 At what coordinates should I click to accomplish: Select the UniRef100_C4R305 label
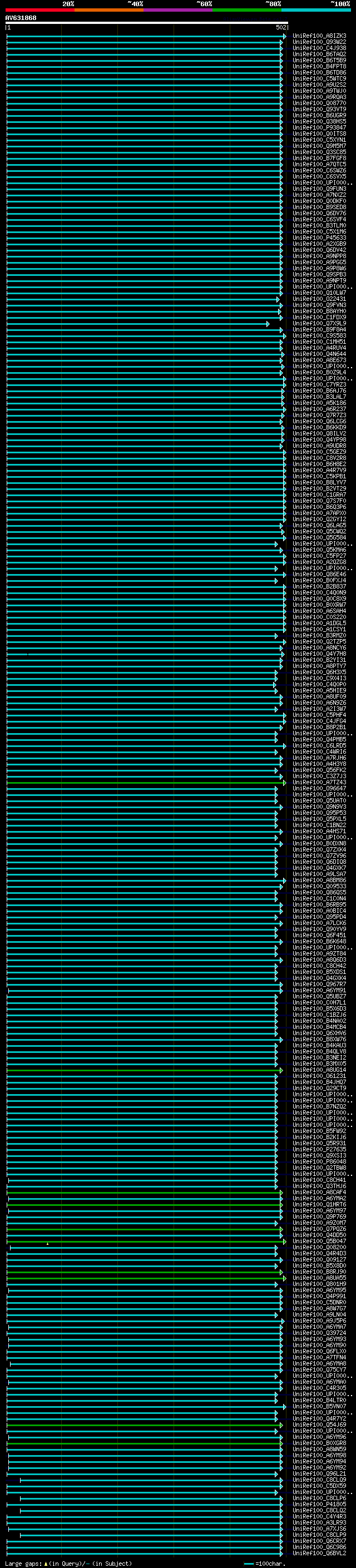click(x=319, y=1388)
